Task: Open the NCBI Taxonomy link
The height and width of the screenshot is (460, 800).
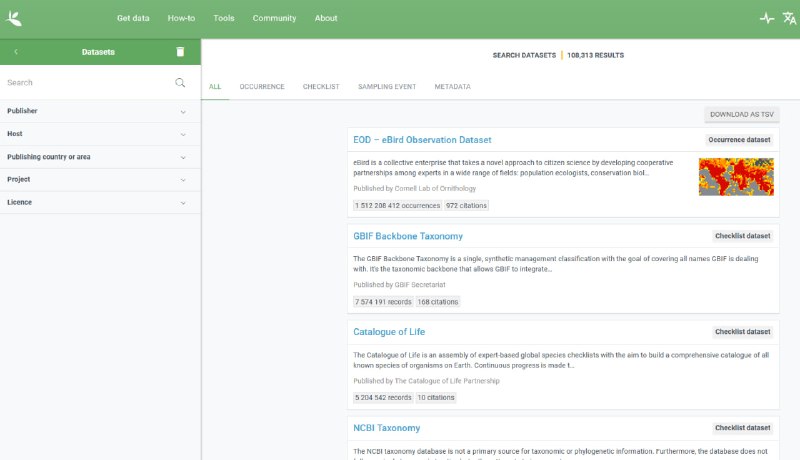Action: [x=386, y=428]
